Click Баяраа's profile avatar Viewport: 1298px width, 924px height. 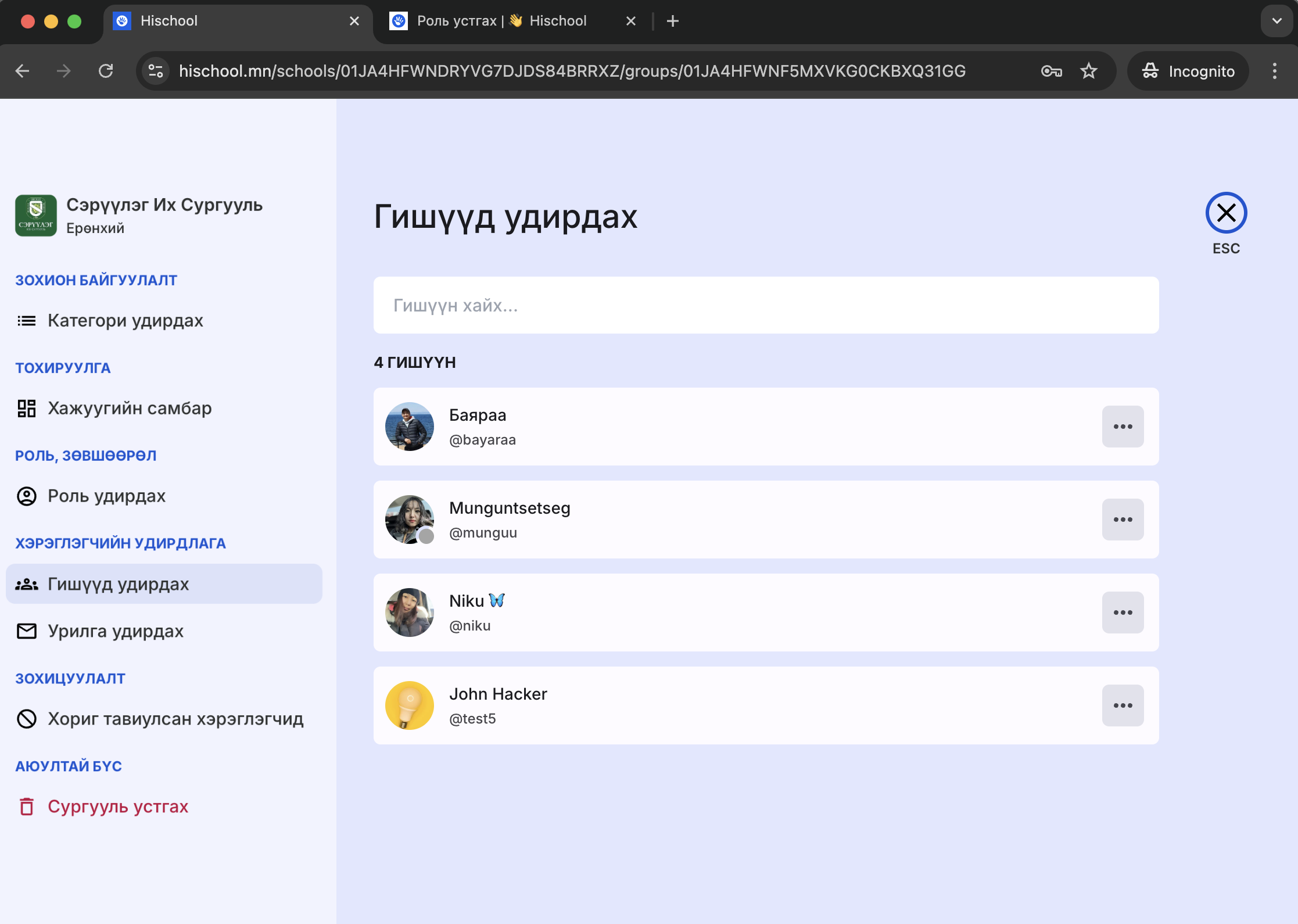410,427
